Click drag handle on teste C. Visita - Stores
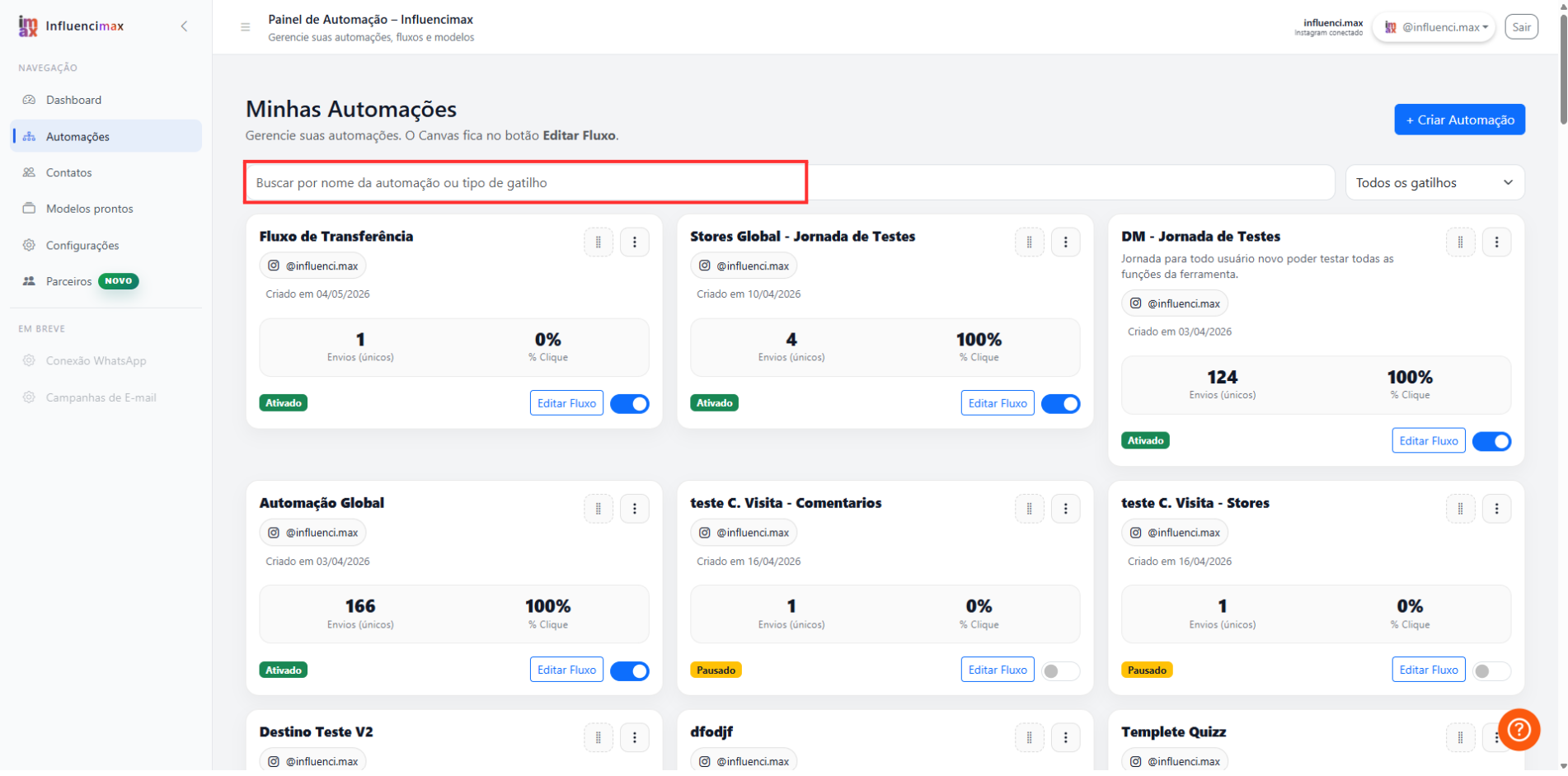 [x=1461, y=509]
